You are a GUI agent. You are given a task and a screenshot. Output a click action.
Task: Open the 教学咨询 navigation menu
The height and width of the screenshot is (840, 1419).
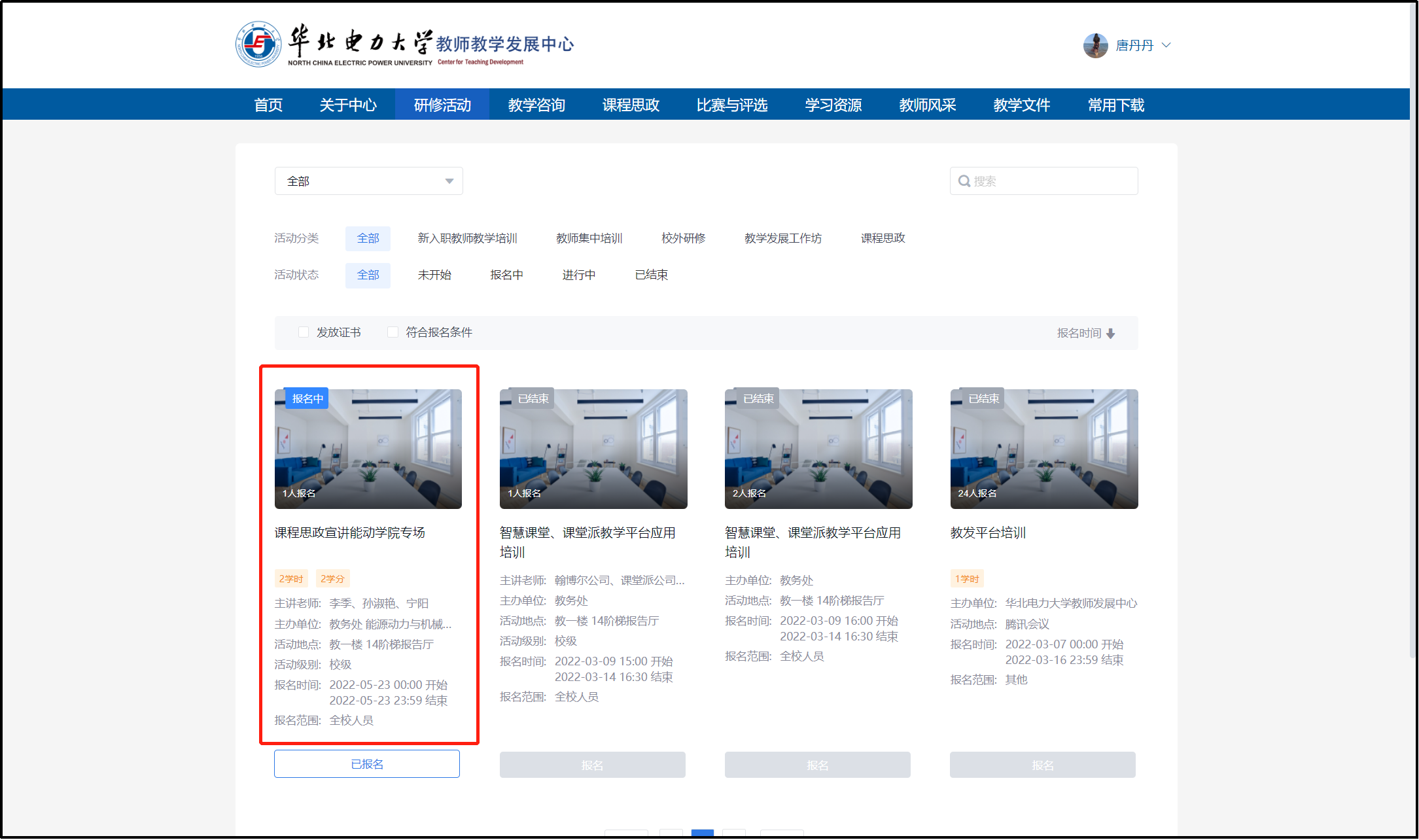click(x=536, y=105)
